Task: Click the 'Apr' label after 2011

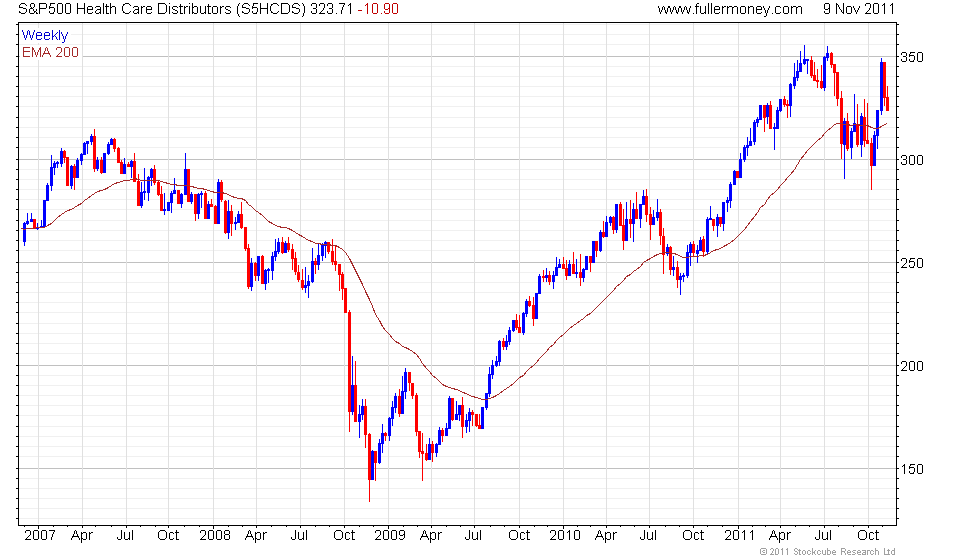Action: click(x=780, y=536)
